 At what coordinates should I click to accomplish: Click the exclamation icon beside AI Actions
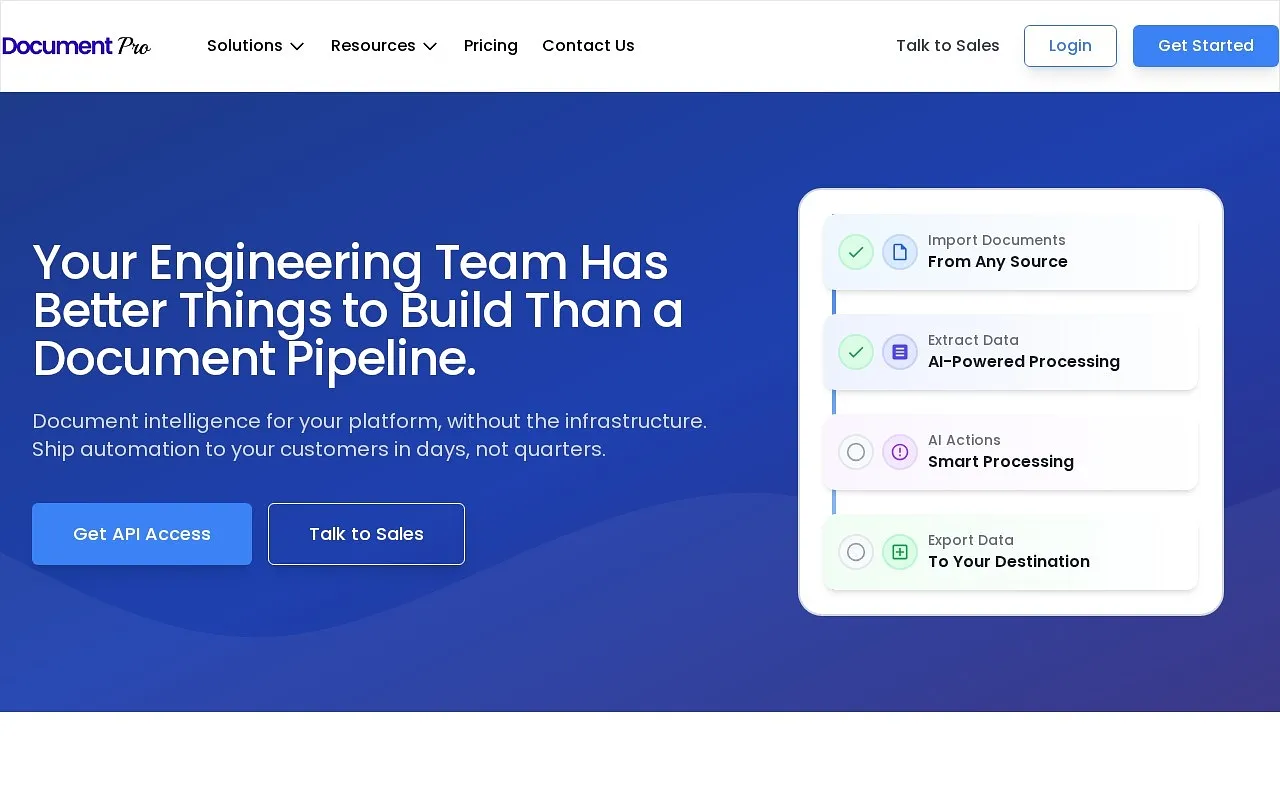pos(900,452)
